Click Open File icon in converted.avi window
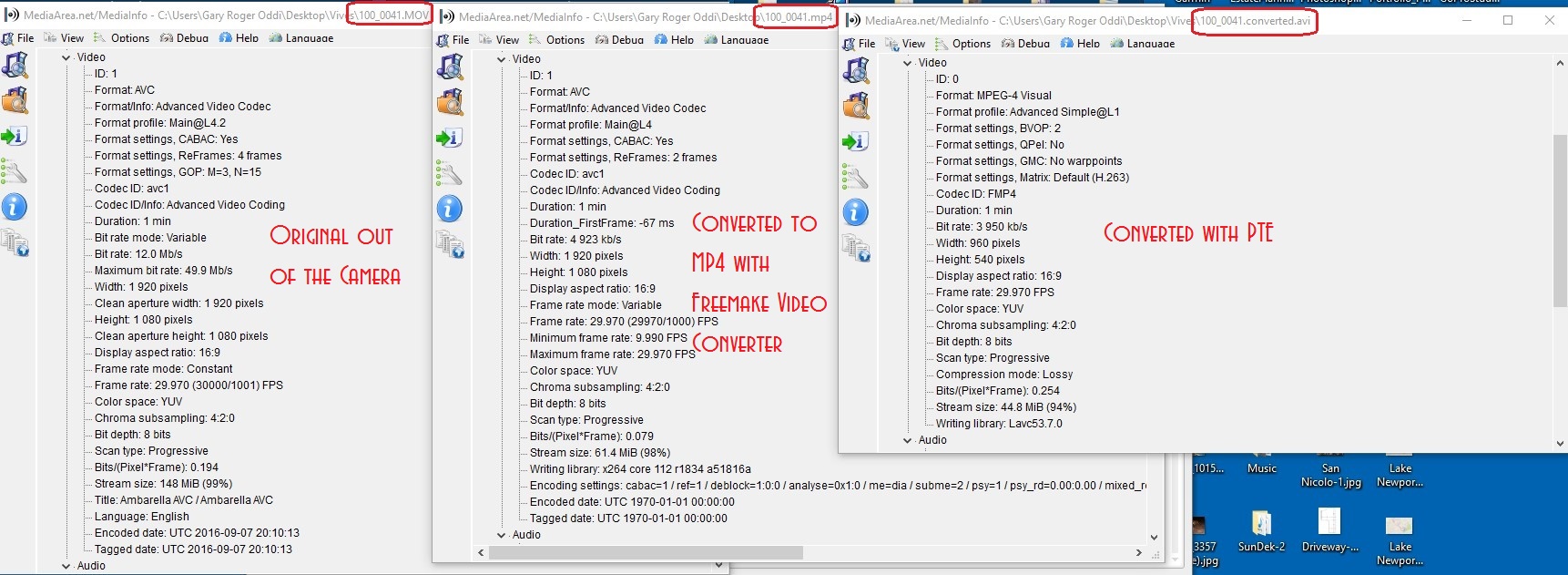 (856, 70)
